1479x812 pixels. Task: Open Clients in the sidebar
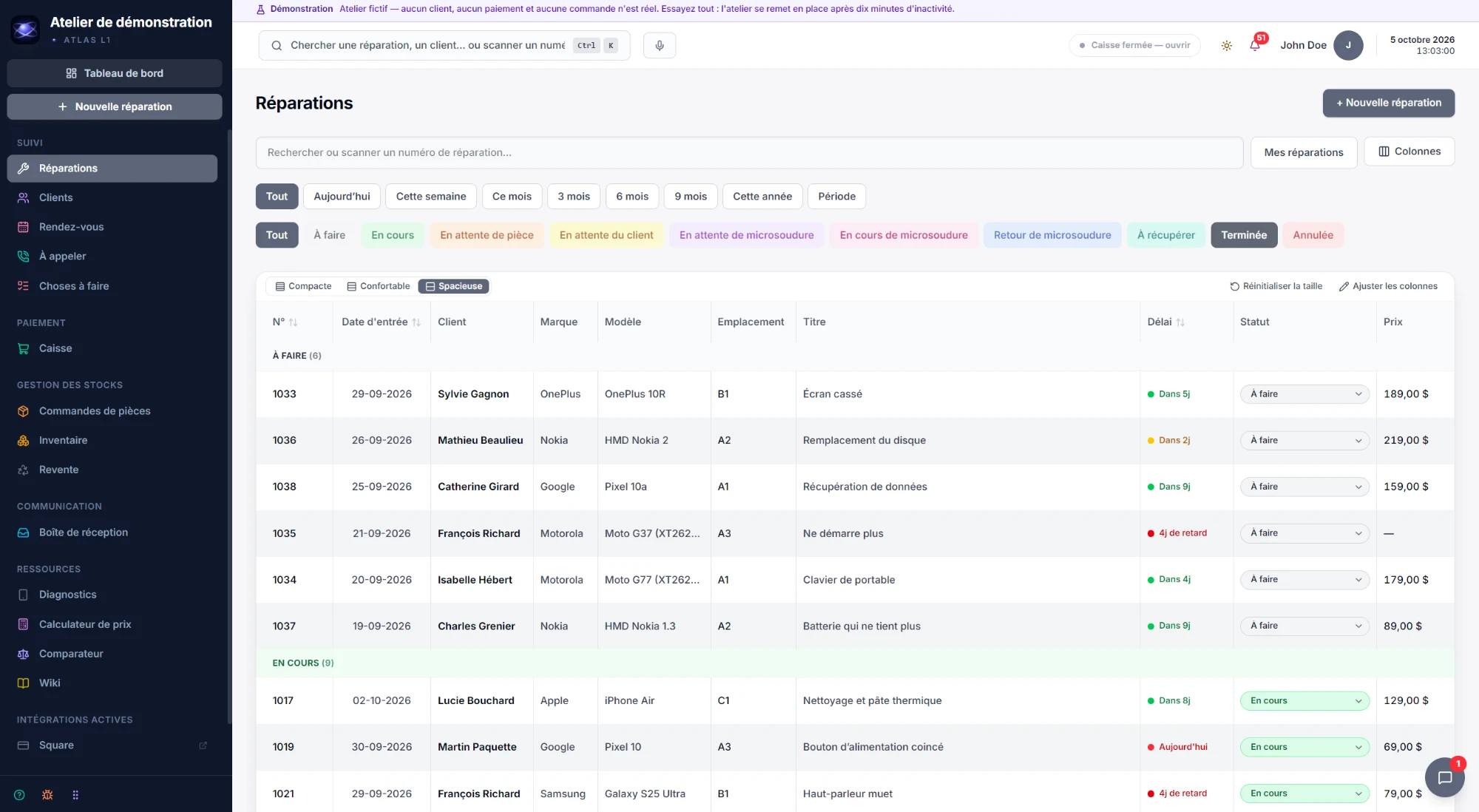112,197
